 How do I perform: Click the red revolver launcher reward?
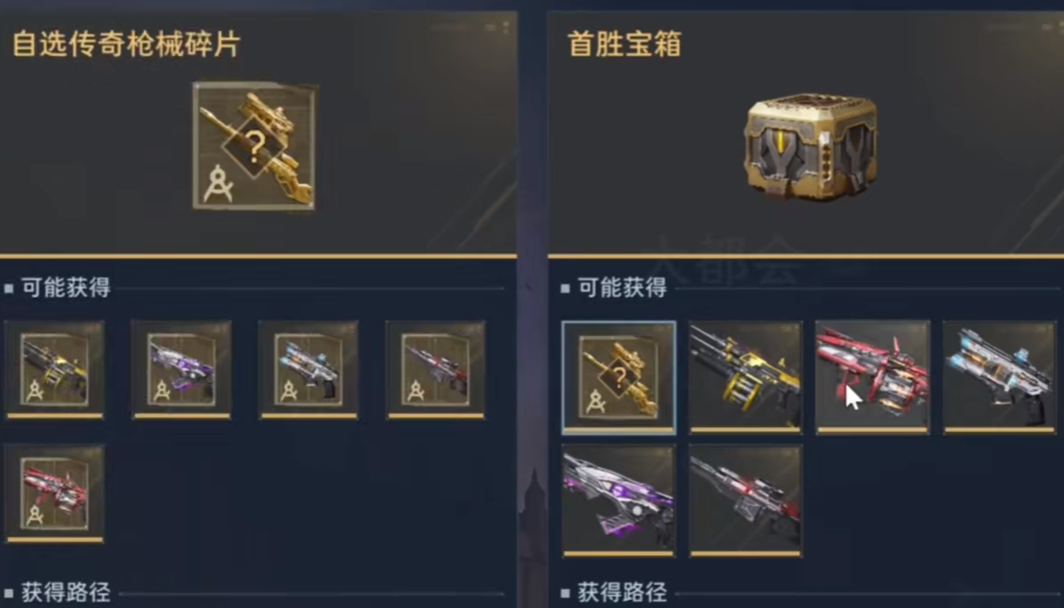coord(873,377)
